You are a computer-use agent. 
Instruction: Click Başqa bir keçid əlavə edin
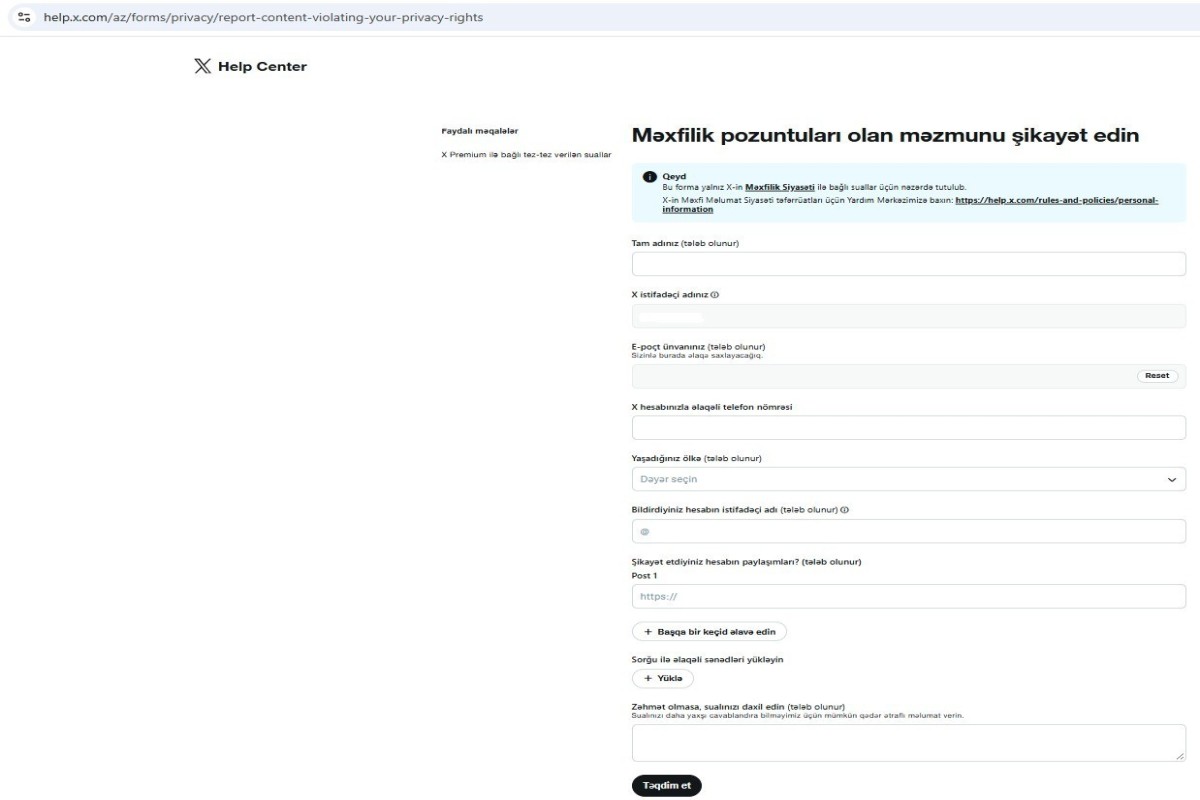coord(709,632)
